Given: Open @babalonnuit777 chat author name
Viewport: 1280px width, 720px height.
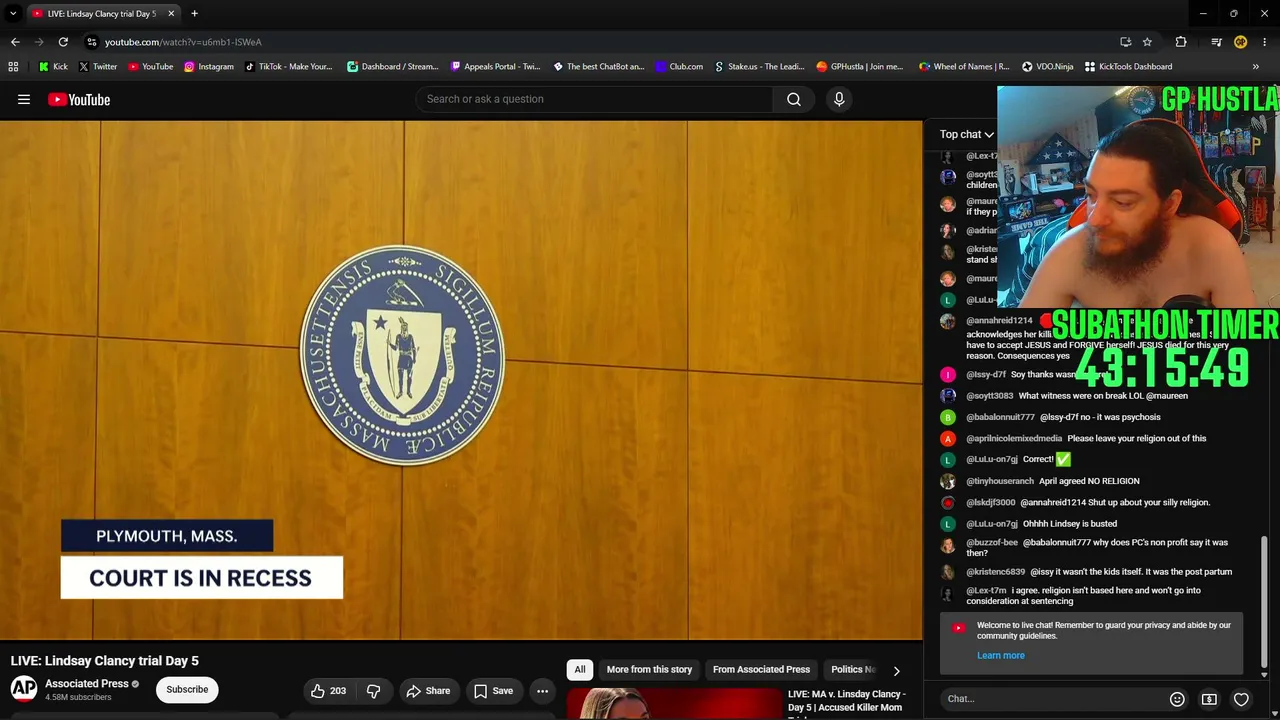Looking at the screenshot, I should 1000,417.
